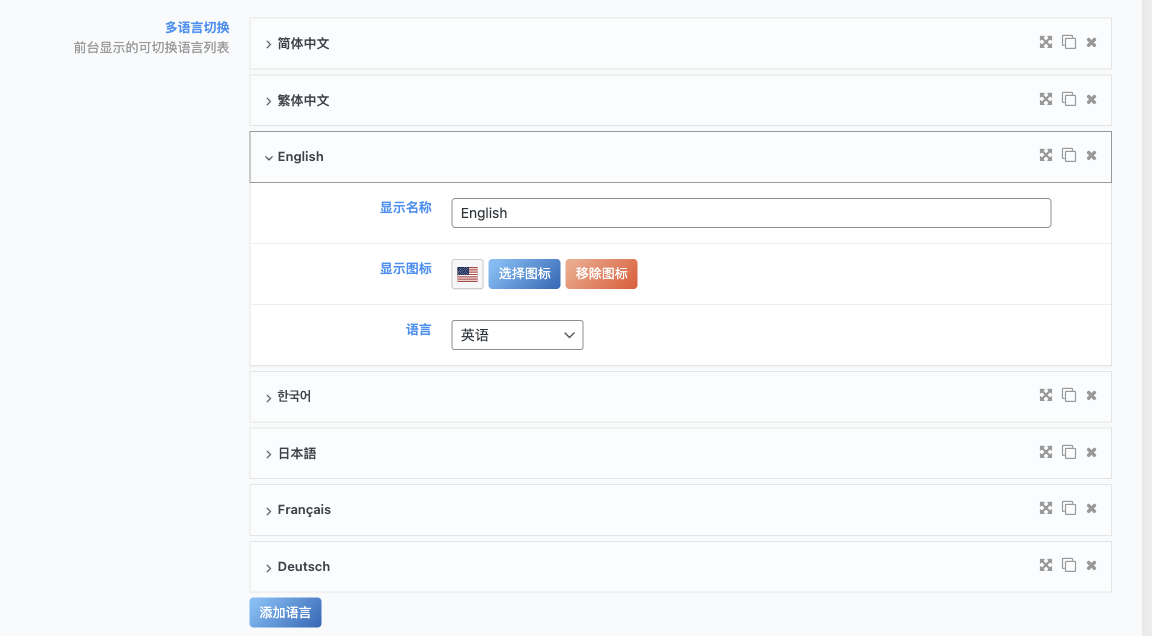Remove the Deutsch entry using the x icon

coord(1090,564)
